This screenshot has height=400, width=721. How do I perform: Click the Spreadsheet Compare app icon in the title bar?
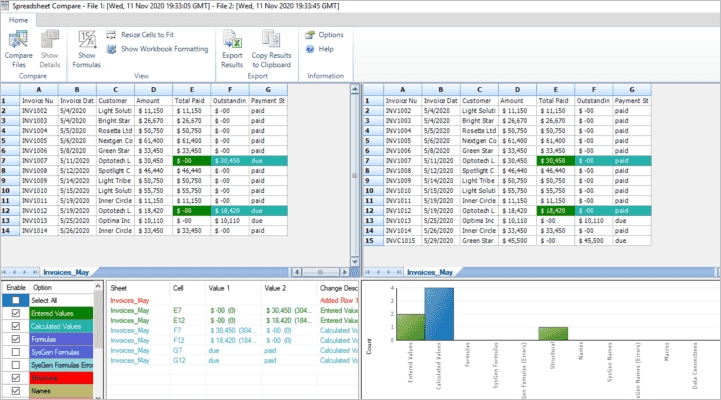pos(5,6)
